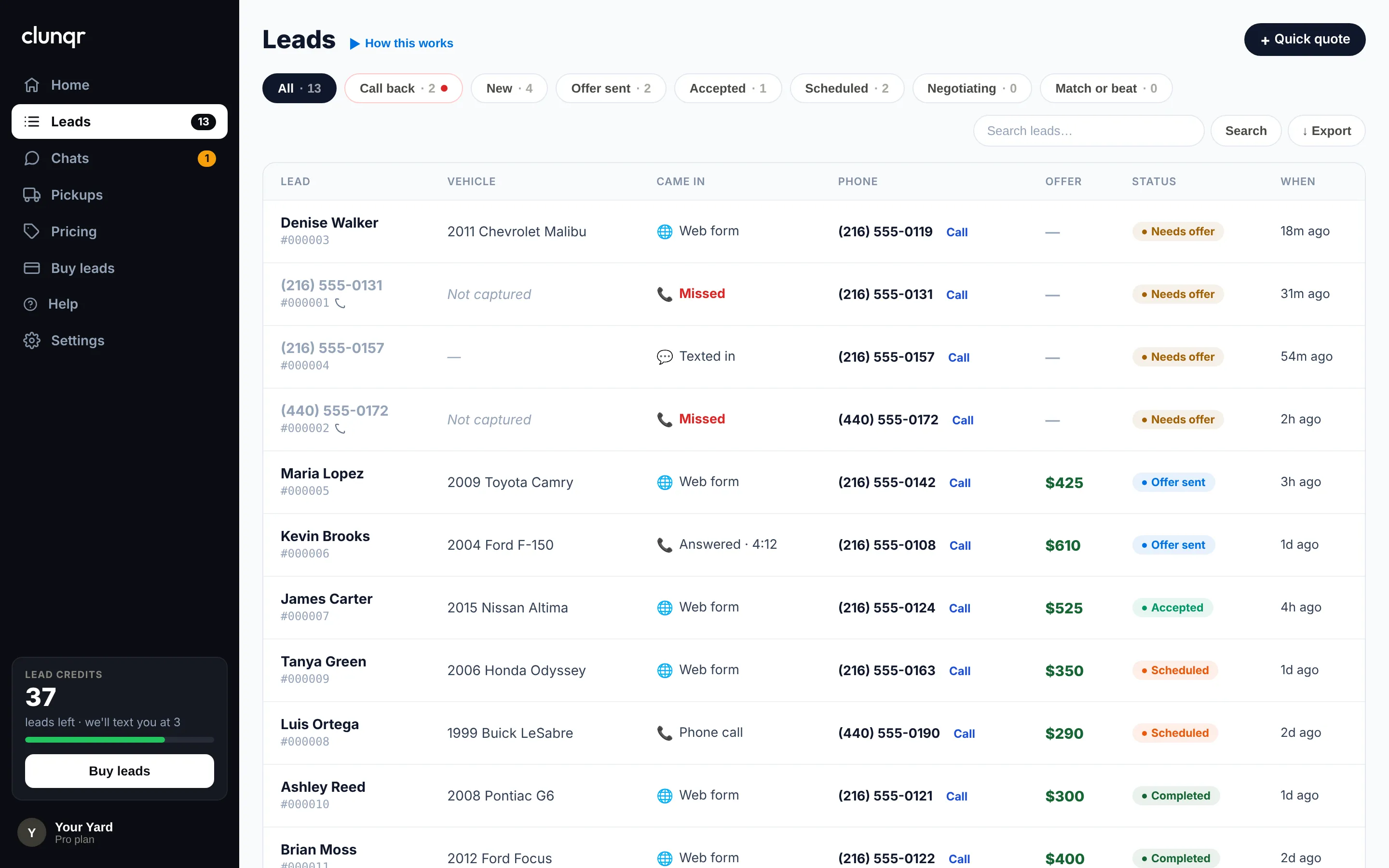View Scheduled leads tab
The width and height of the screenshot is (1389, 868).
(x=846, y=88)
